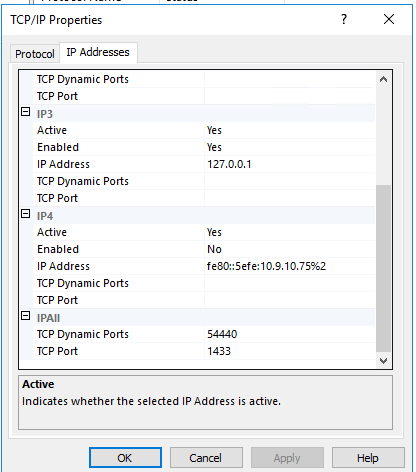Collapse the IP4 section
This screenshot has height=472, width=416.
[x=26, y=214]
